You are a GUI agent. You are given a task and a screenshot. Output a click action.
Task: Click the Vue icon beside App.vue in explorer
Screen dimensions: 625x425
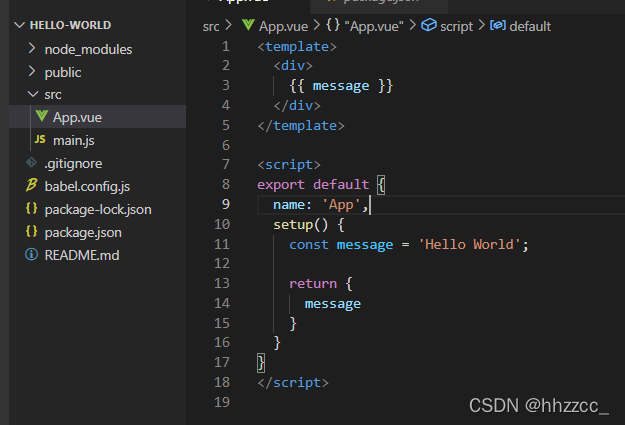[x=42, y=116]
